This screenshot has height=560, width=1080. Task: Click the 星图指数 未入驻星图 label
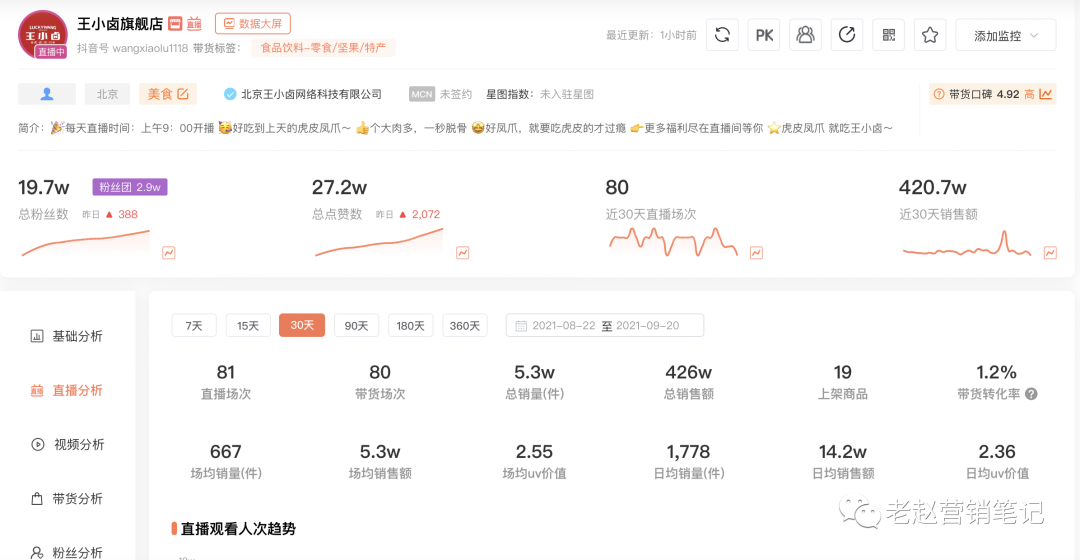(539, 94)
